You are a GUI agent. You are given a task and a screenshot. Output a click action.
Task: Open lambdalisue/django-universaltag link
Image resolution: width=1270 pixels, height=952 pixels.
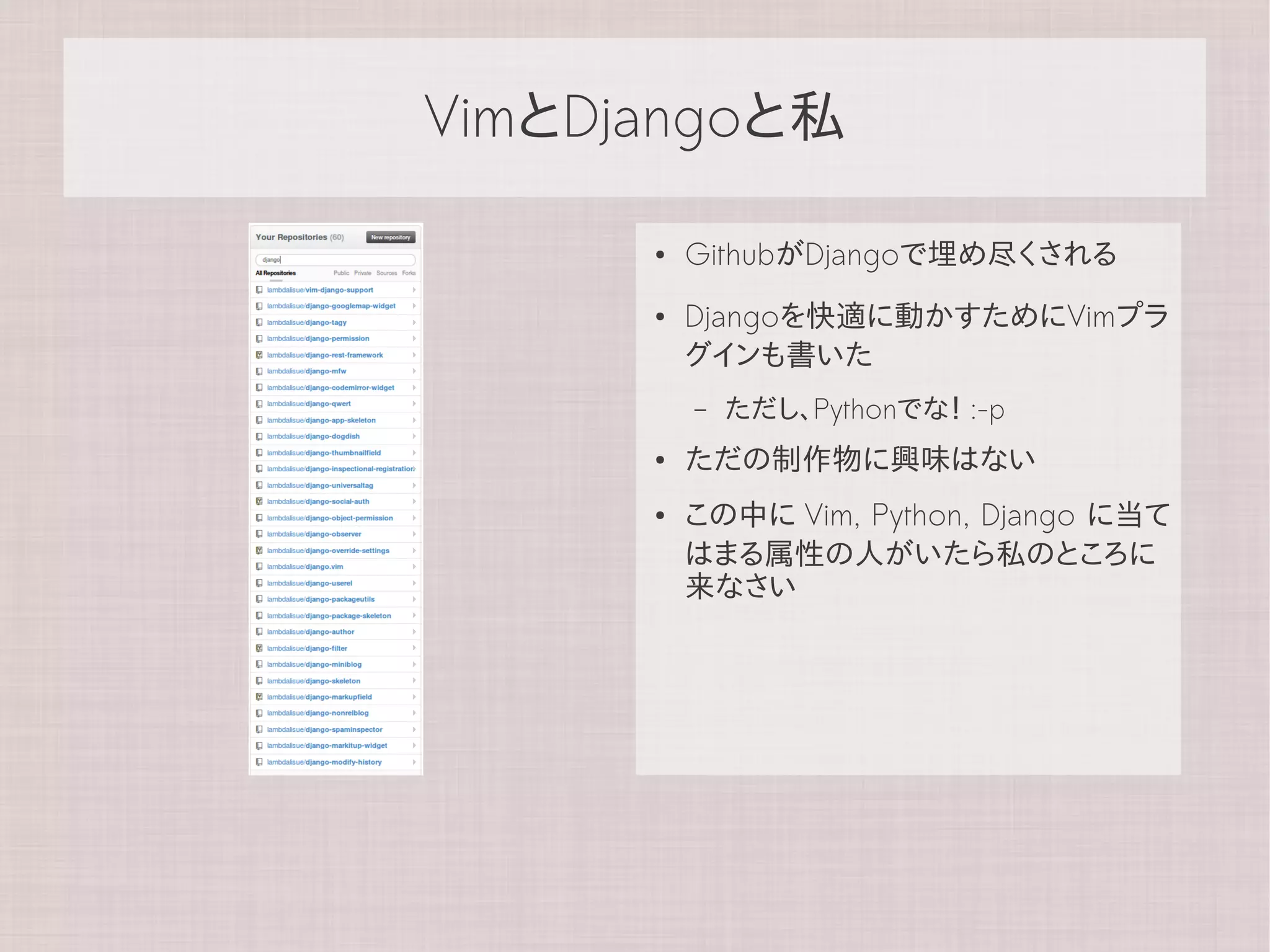point(320,485)
